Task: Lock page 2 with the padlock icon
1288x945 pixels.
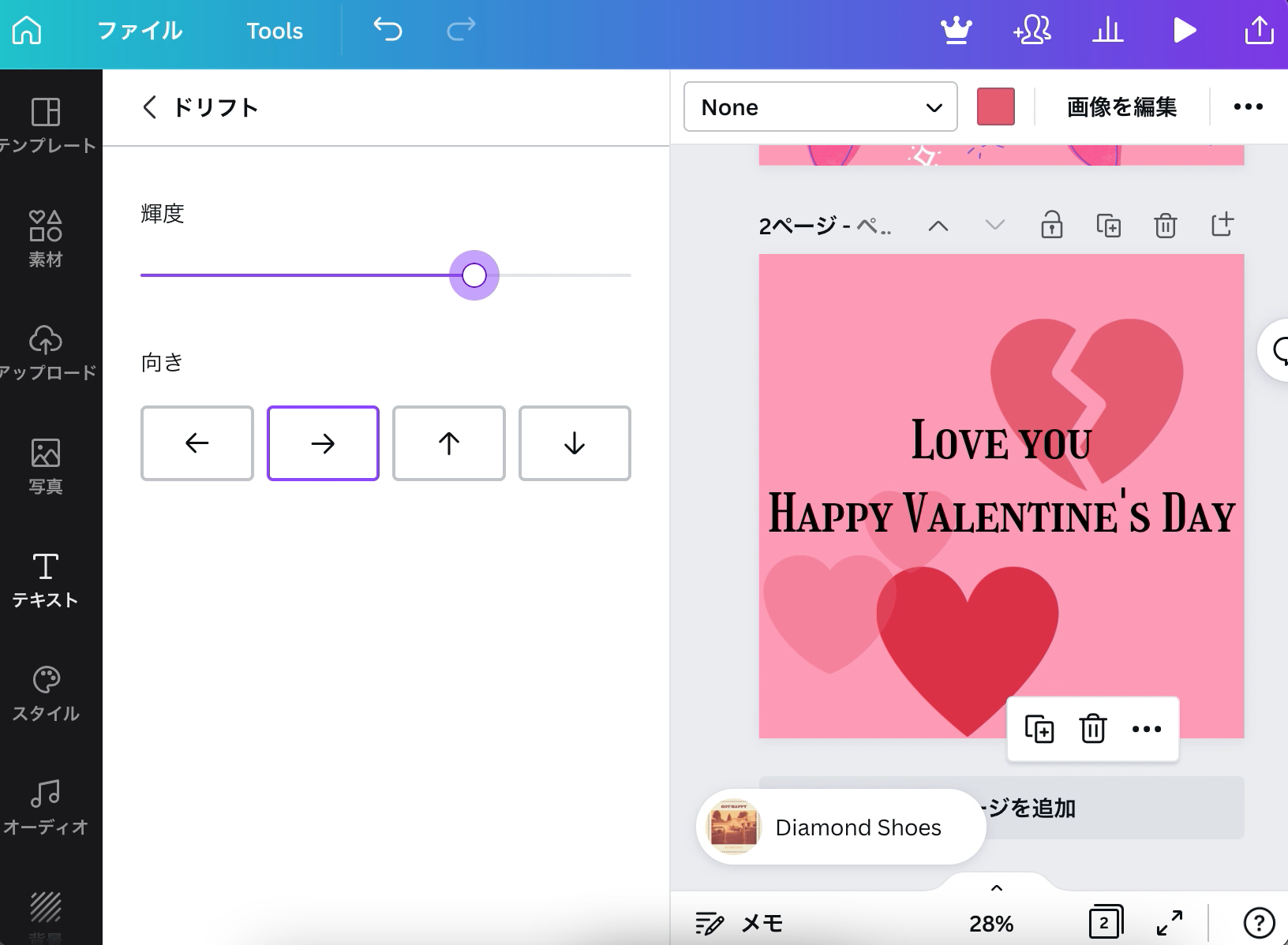Action: pyautogui.click(x=1052, y=226)
